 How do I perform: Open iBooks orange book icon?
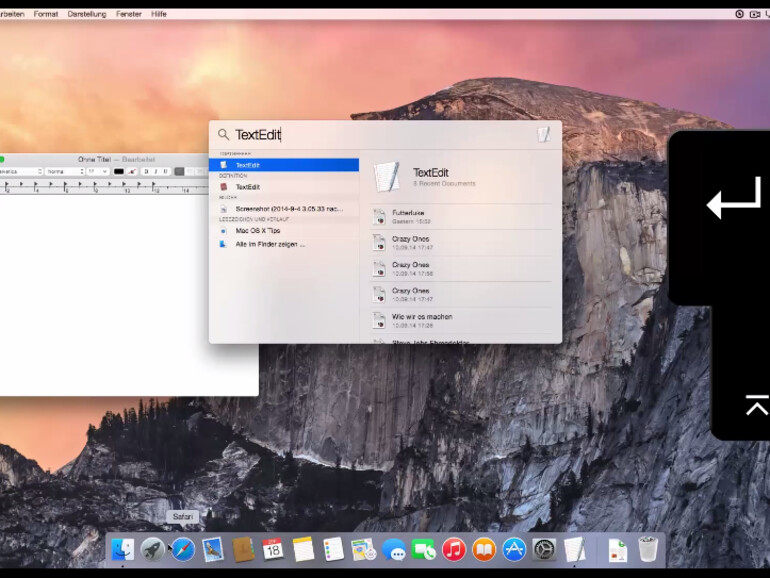[x=484, y=549]
